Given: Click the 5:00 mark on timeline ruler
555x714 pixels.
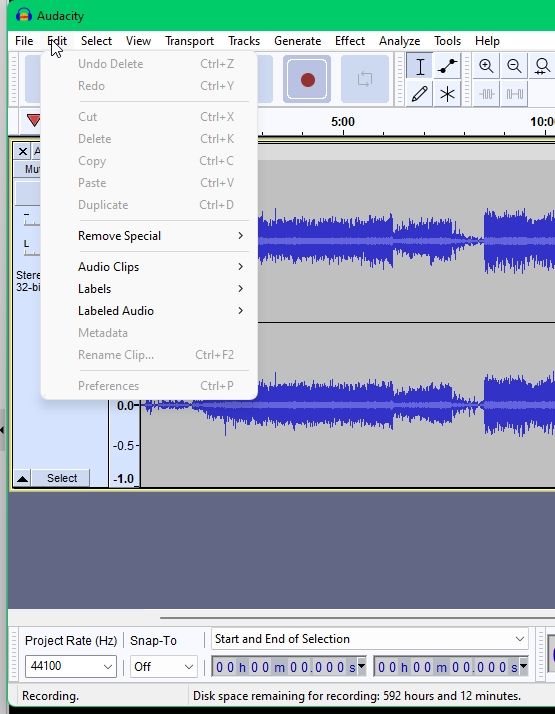Looking at the screenshot, I should click(x=343, y=122).
